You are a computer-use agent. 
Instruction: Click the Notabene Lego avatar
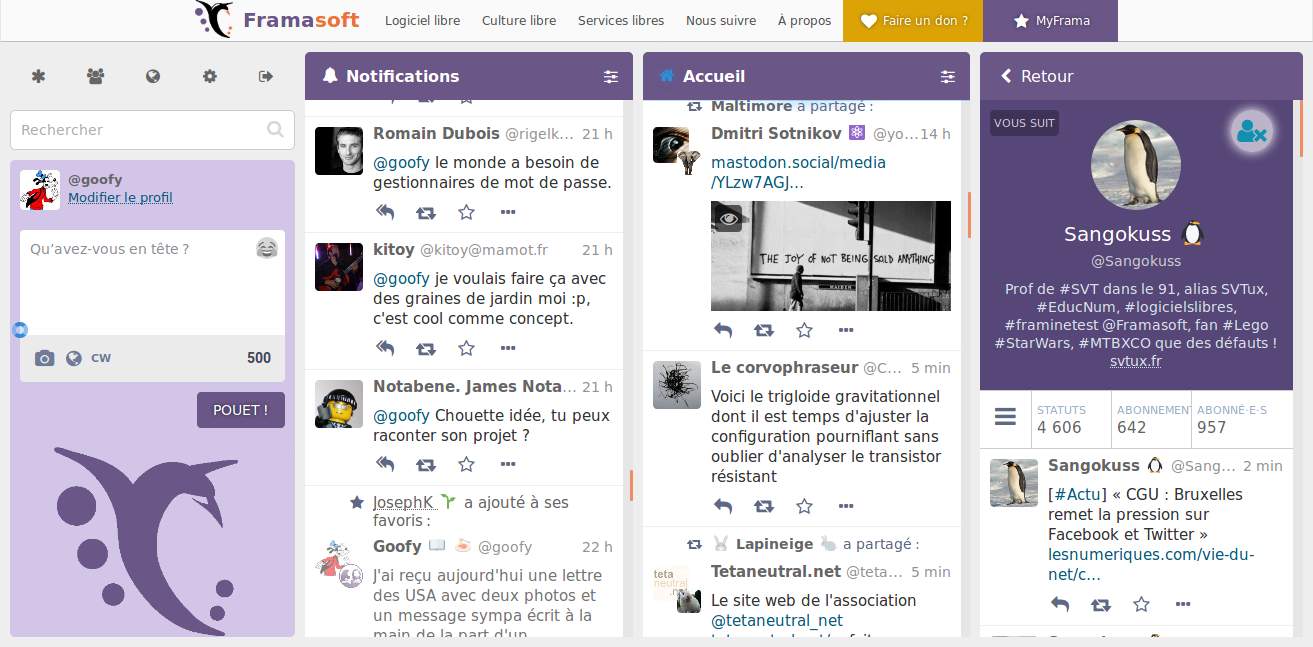(339, 404)
